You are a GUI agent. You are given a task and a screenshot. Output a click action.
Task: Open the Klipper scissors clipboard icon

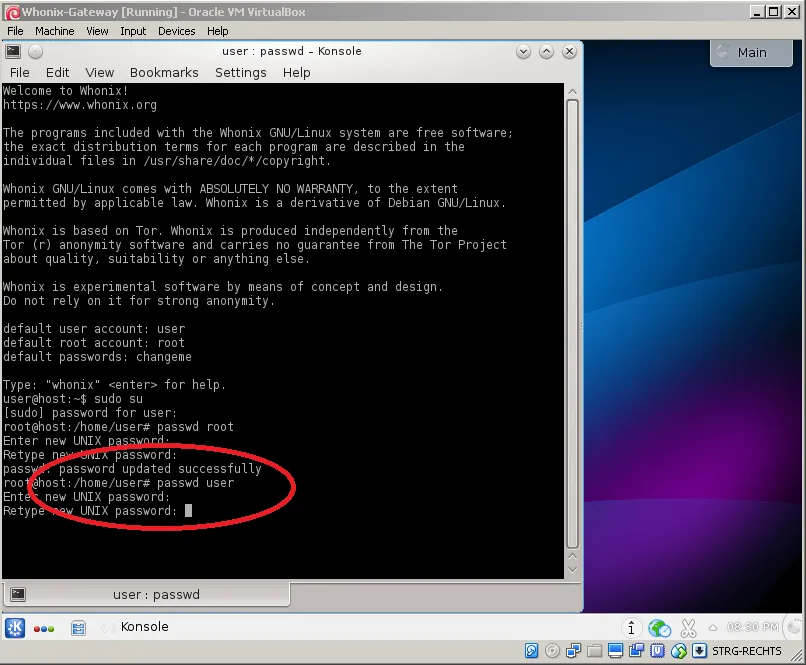pyautogui.click(x=688, y=627)
